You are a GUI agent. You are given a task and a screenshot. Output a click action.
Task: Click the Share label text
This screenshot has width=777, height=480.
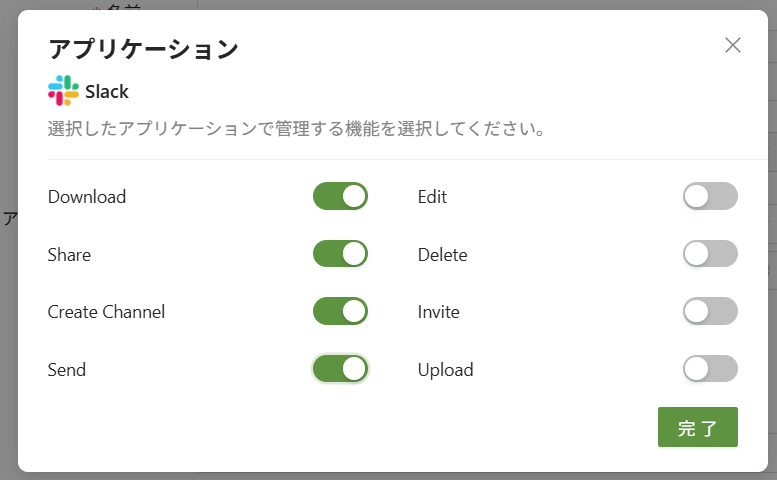coord(69,255)
